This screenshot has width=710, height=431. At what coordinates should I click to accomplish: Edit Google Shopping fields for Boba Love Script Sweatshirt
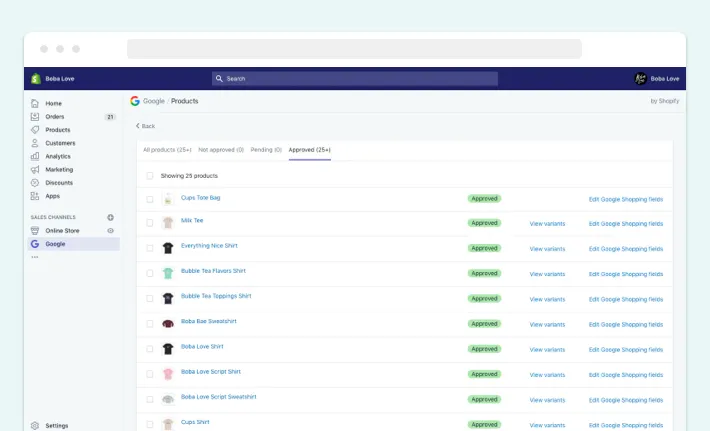point(626,400)
